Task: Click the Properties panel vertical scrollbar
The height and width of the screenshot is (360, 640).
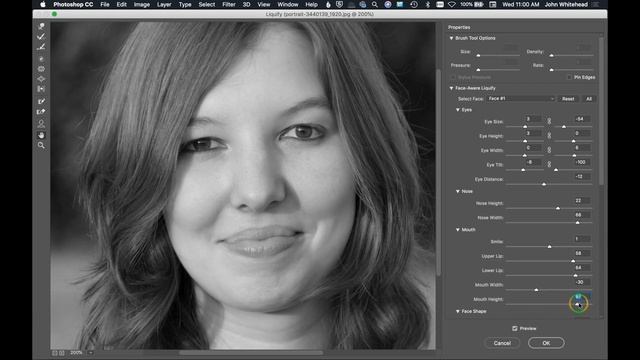Action: (601, 111)
